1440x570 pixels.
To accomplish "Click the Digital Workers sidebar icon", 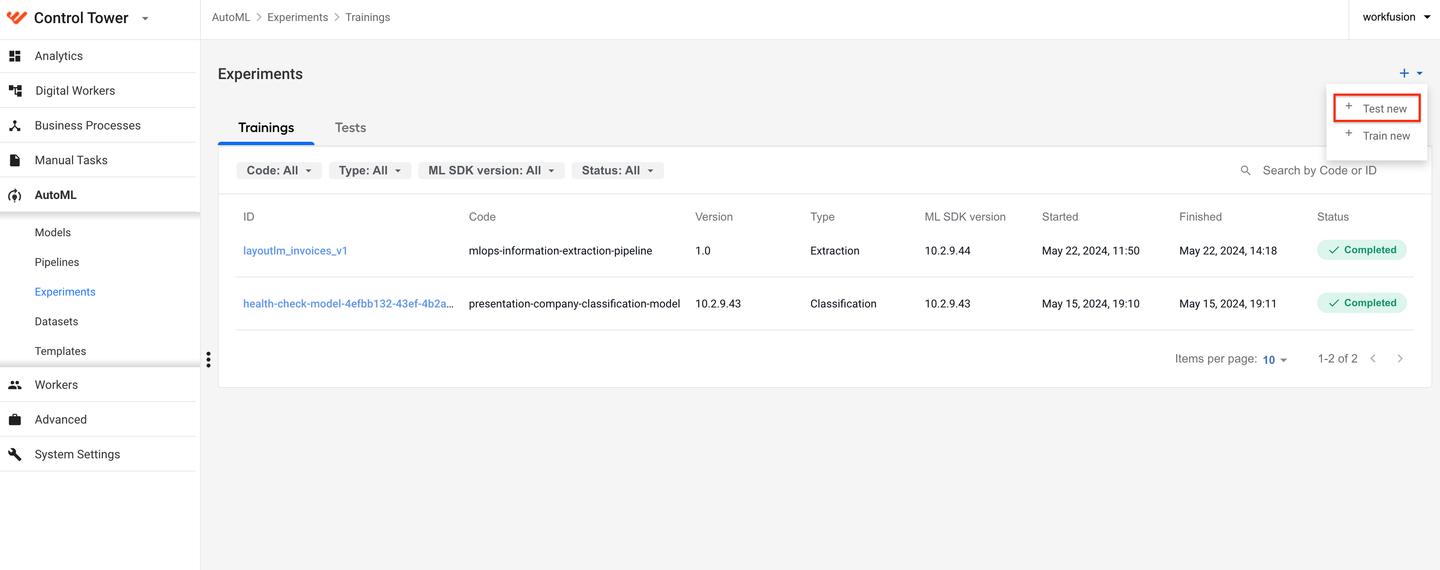I will [15, 90].
